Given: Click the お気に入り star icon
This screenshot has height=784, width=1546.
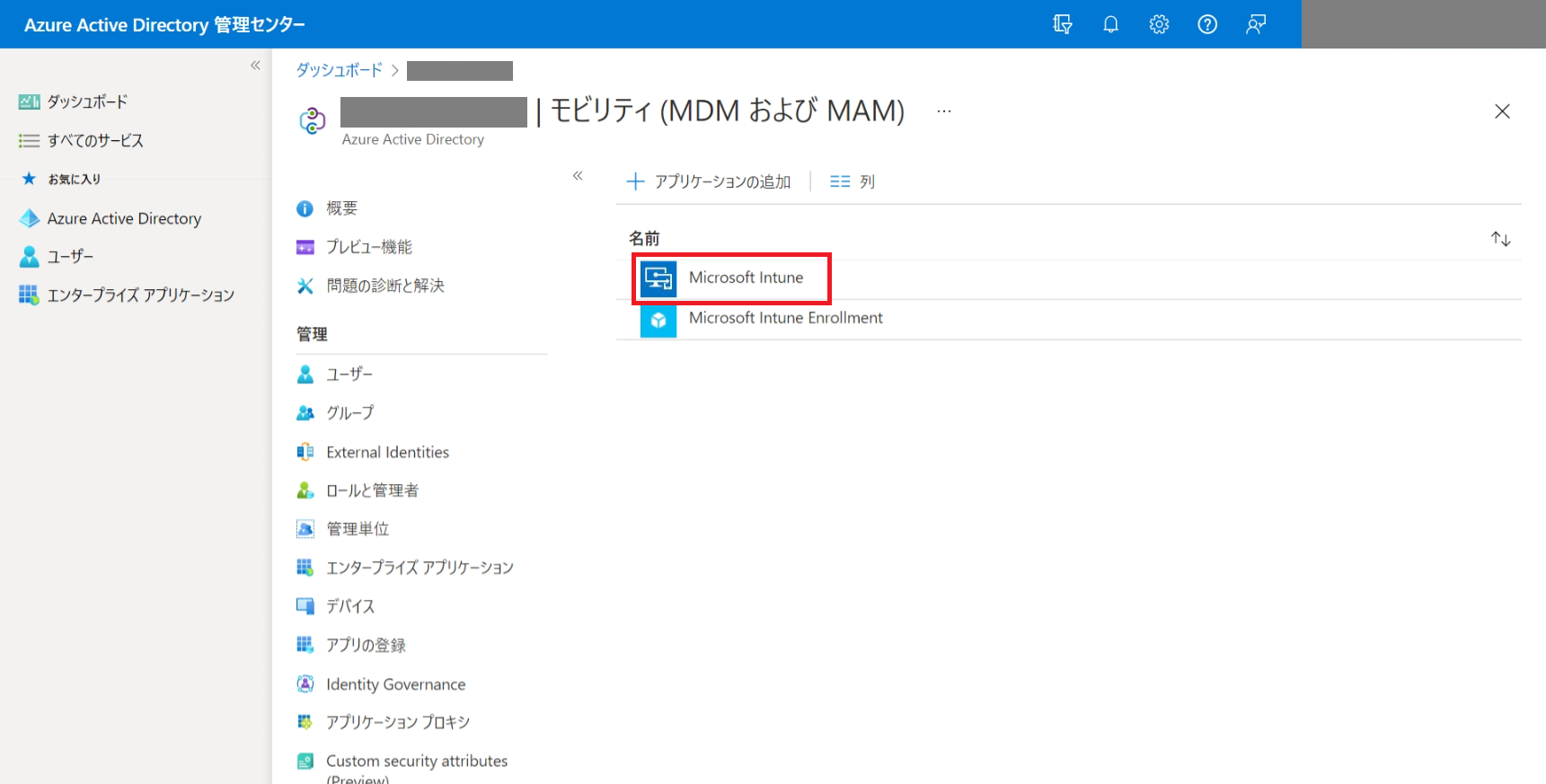Looking at the screenshot, I should point(29,179).
